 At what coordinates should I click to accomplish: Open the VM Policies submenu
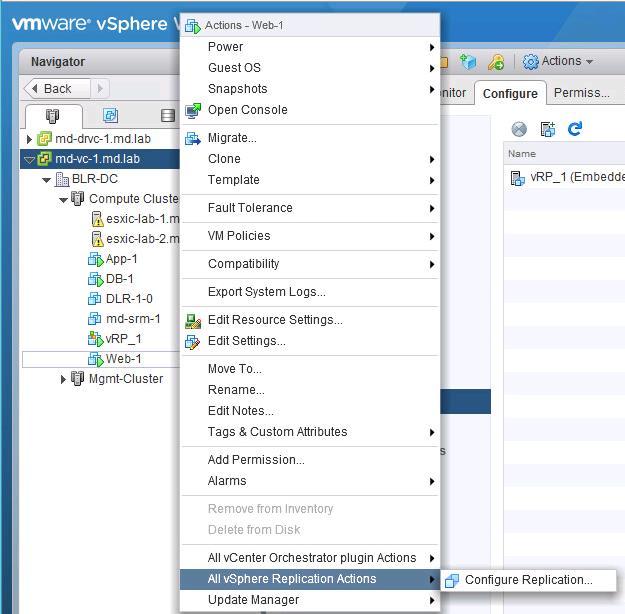pos(310,236)
